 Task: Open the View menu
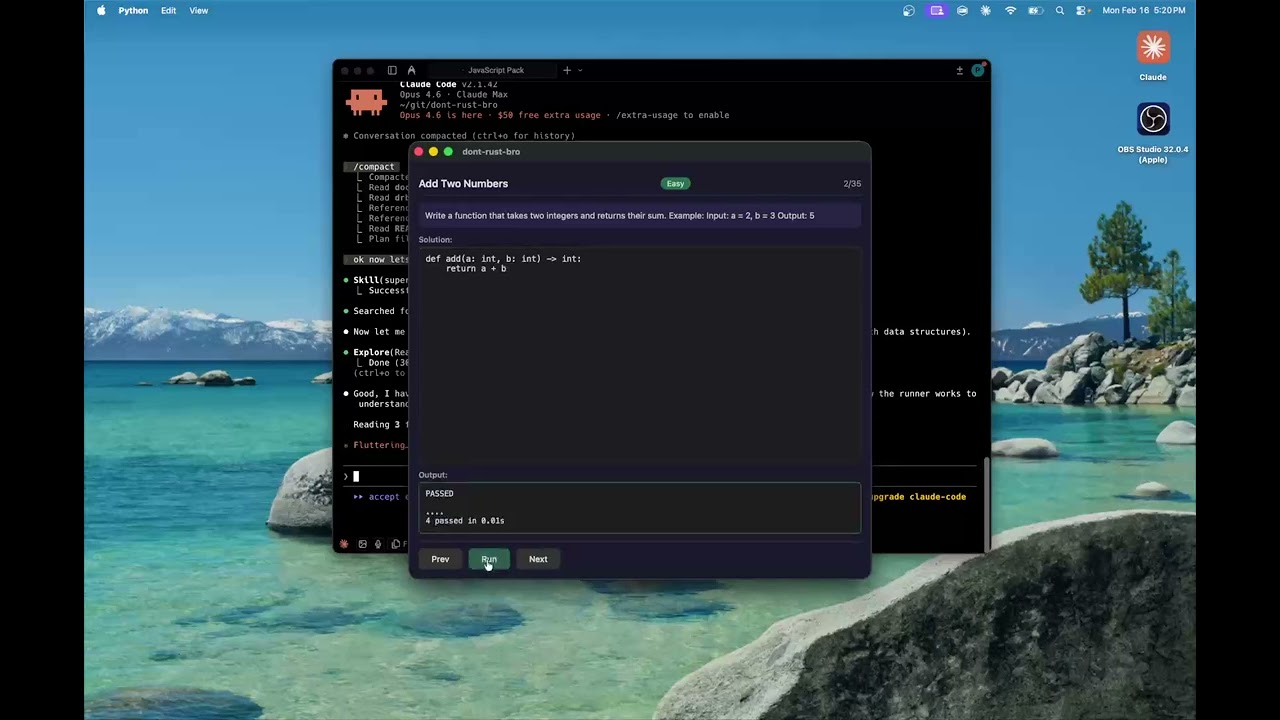[x=199, y=10]
